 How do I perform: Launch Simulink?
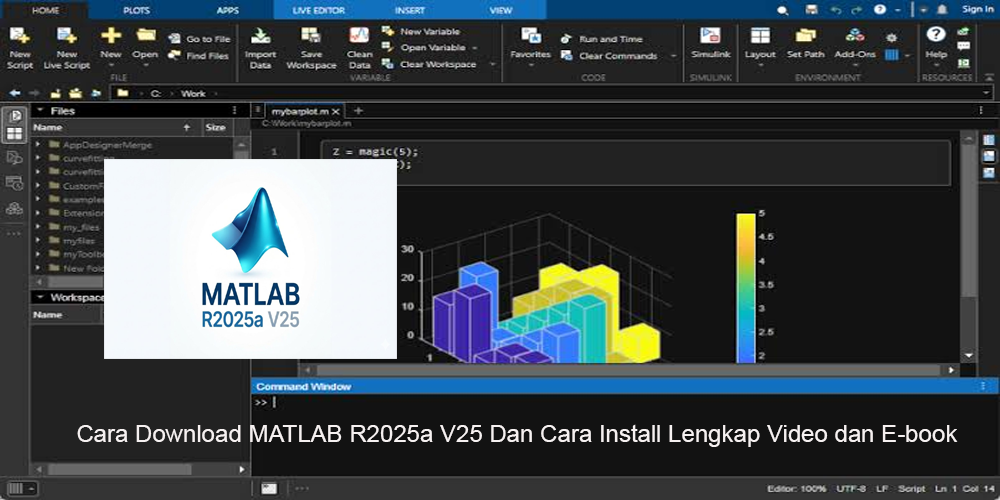pos(710,43)
